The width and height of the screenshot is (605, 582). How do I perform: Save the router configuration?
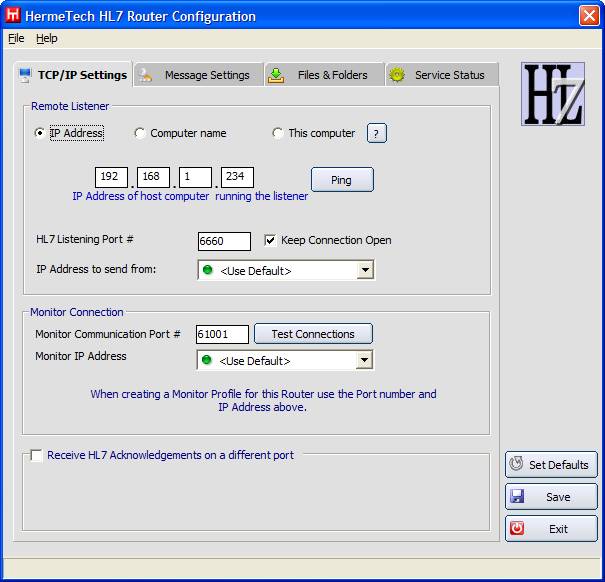click(x=551, y=497)
